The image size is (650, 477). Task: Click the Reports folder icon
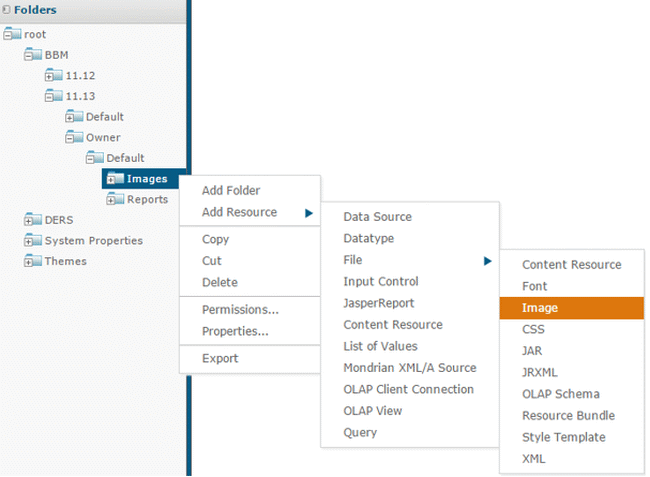[116, 199]
